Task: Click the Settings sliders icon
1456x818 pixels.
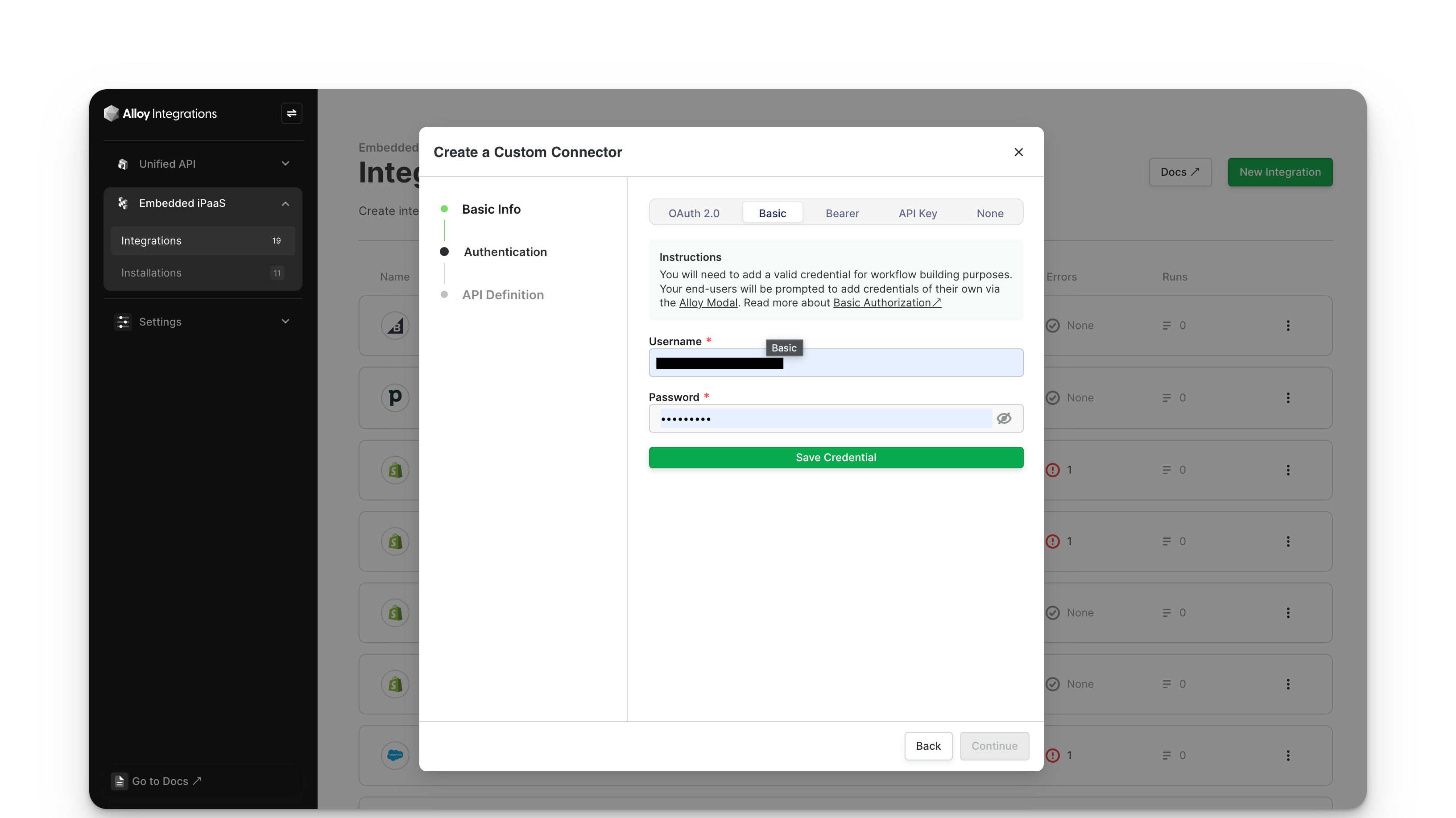Action: coord(123,322)
